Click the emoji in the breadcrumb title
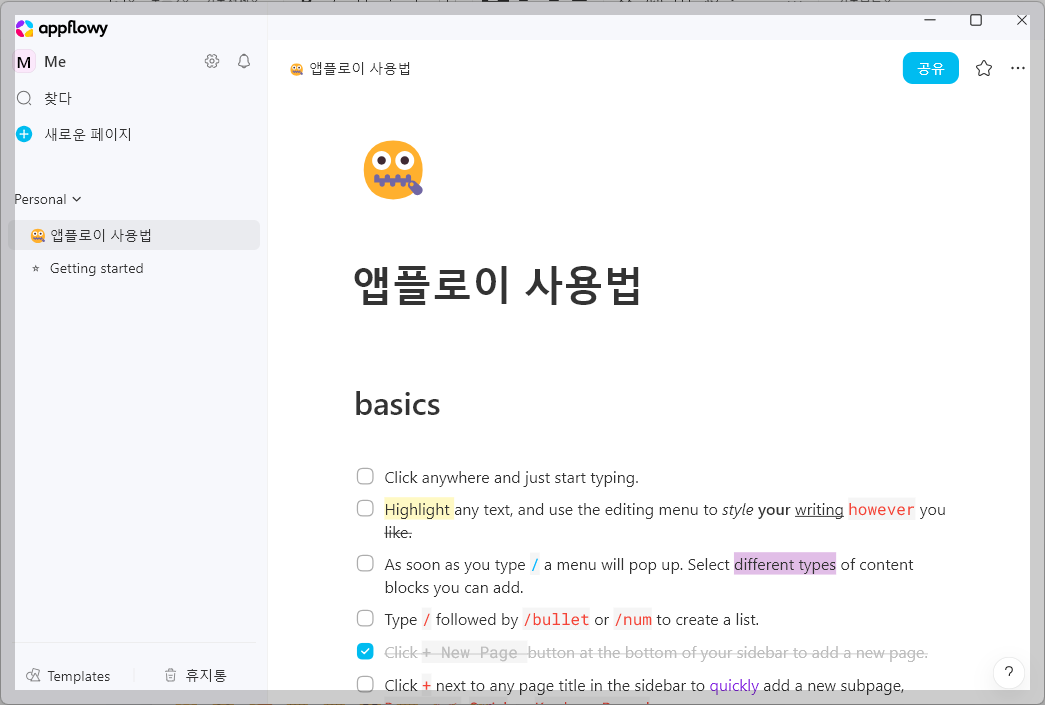Screen dimensions: 1045x705 click(x=297, y=69)
